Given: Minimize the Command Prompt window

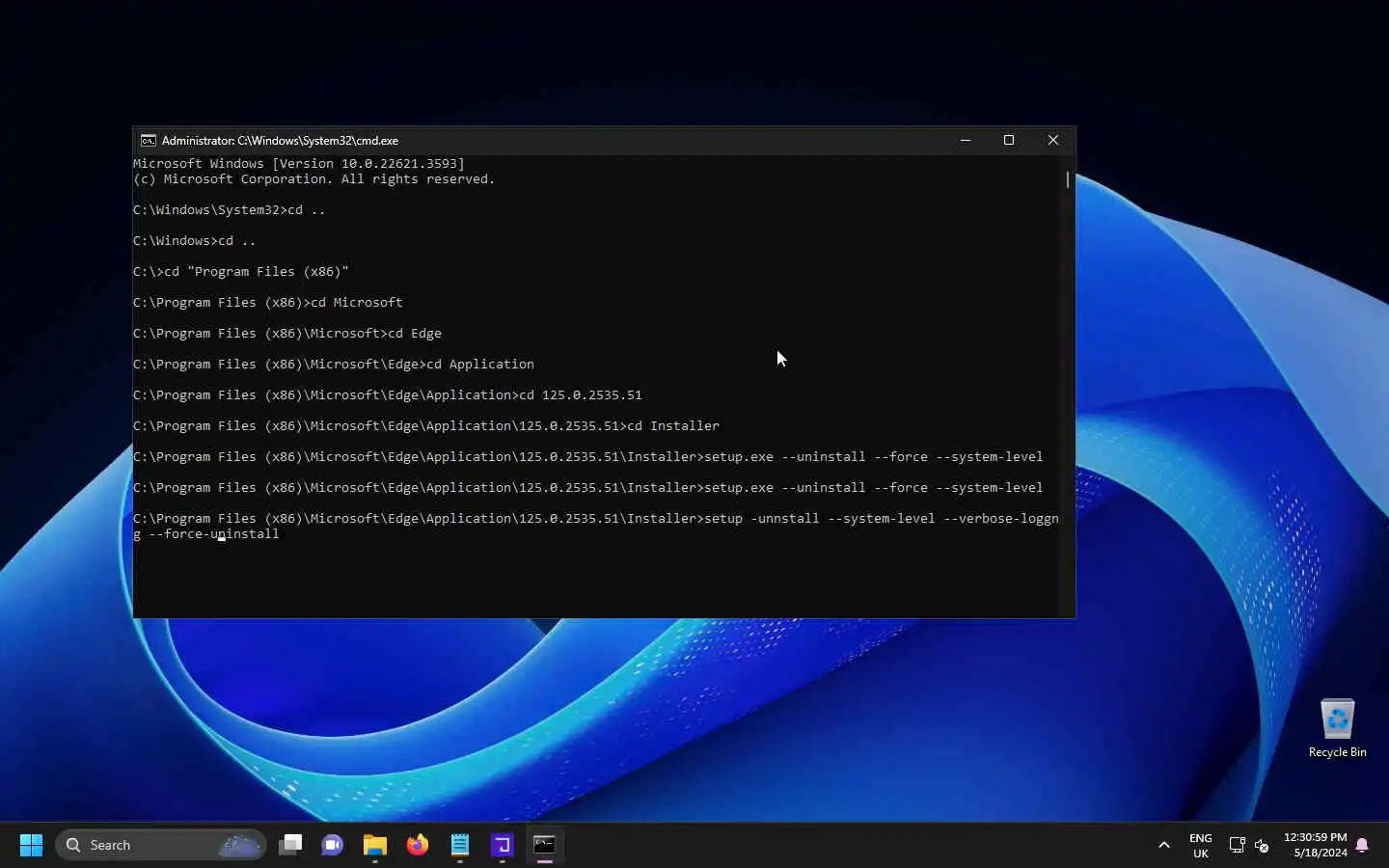Looking at the screenshot, I should pos(965,140).
